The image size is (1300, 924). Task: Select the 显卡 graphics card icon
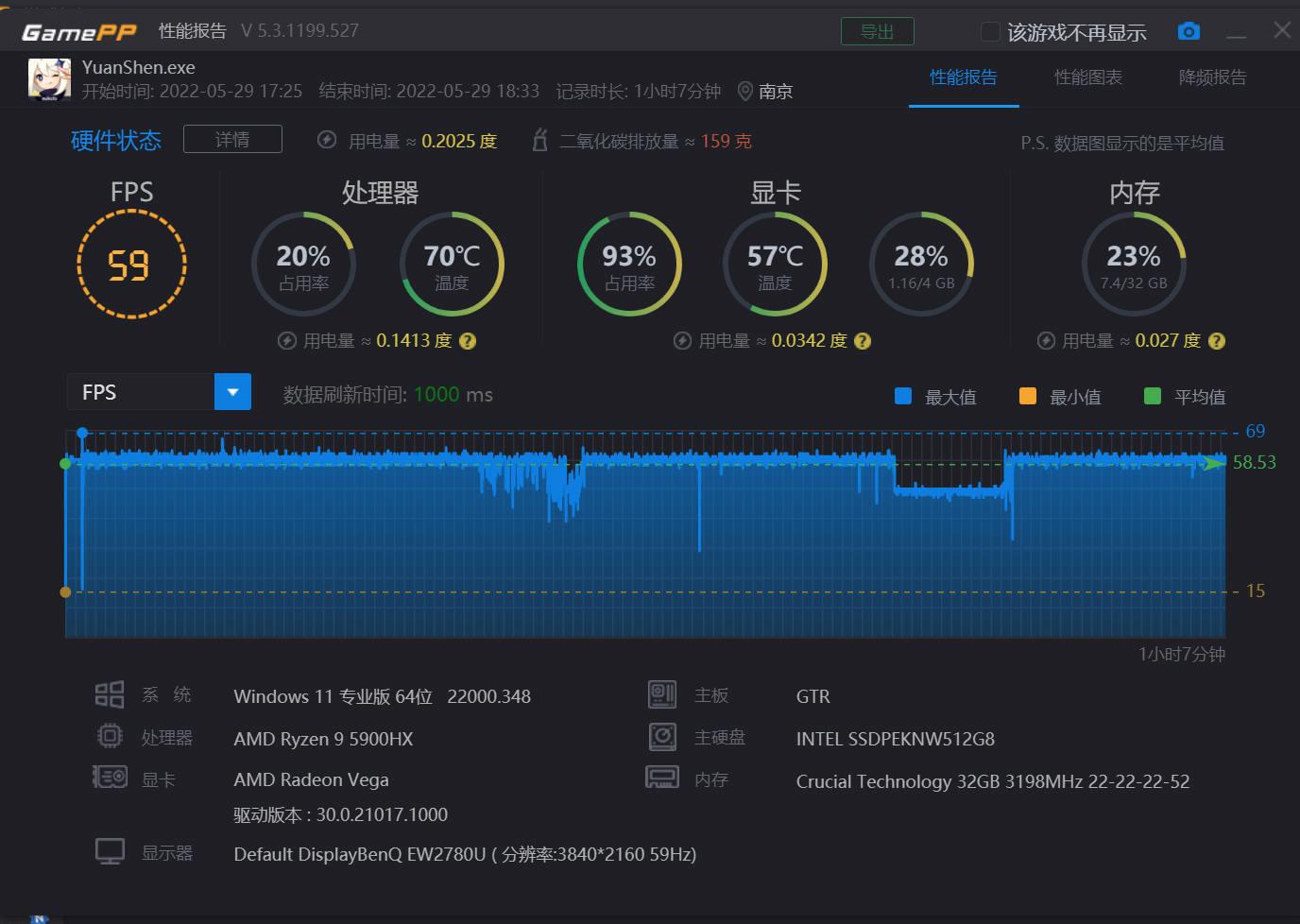(109, 777)
